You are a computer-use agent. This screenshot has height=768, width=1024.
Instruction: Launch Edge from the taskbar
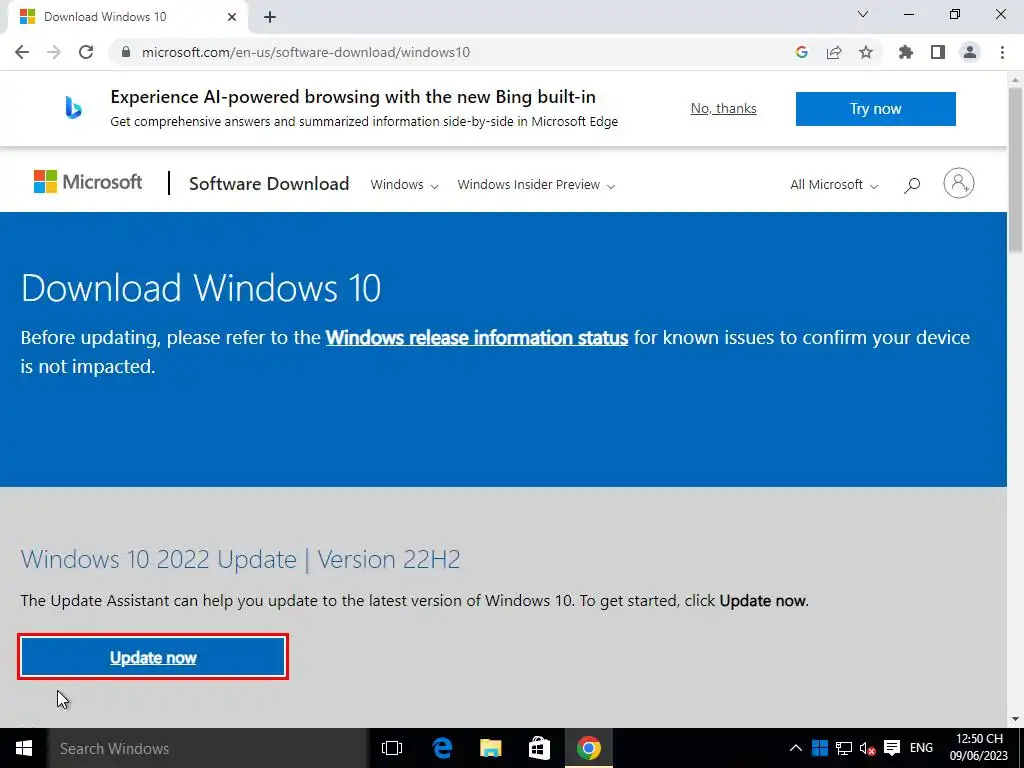pos(442,748)
